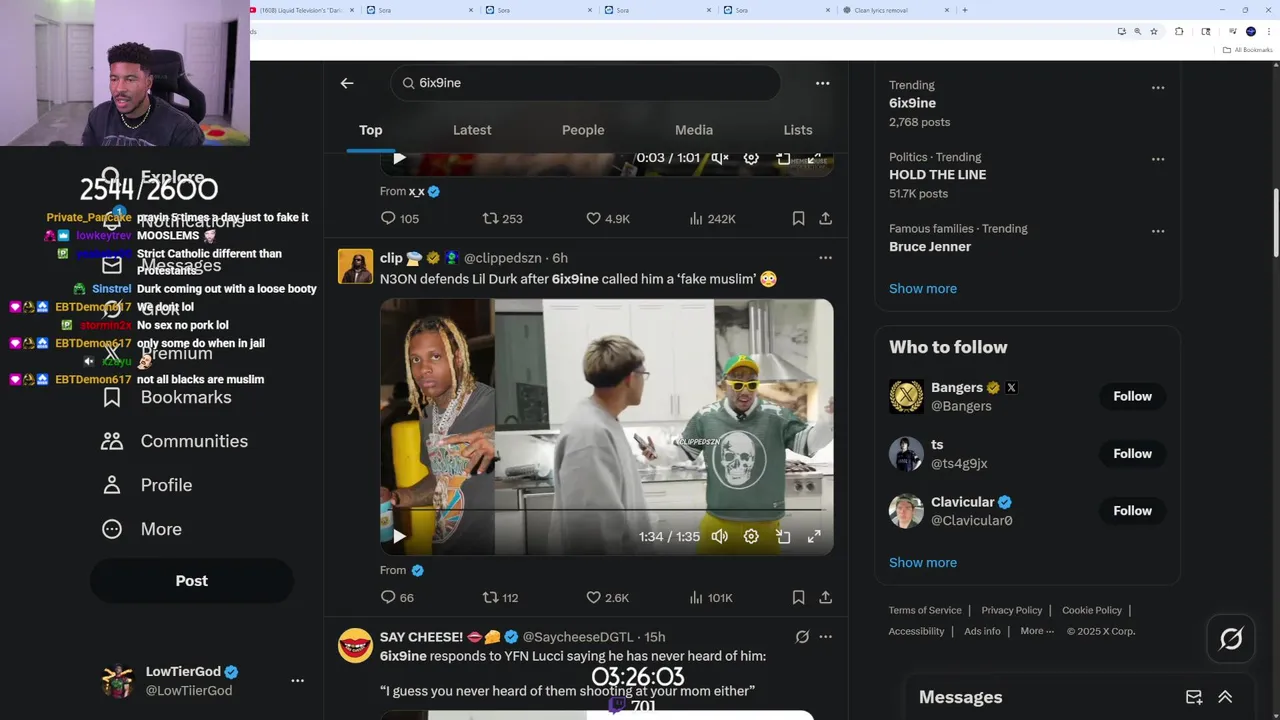Image resolution: width=1280 pixels, height=720 pixels.
Task: Repost the clippedszn post with 112 reposts
Action: point(500,597)
